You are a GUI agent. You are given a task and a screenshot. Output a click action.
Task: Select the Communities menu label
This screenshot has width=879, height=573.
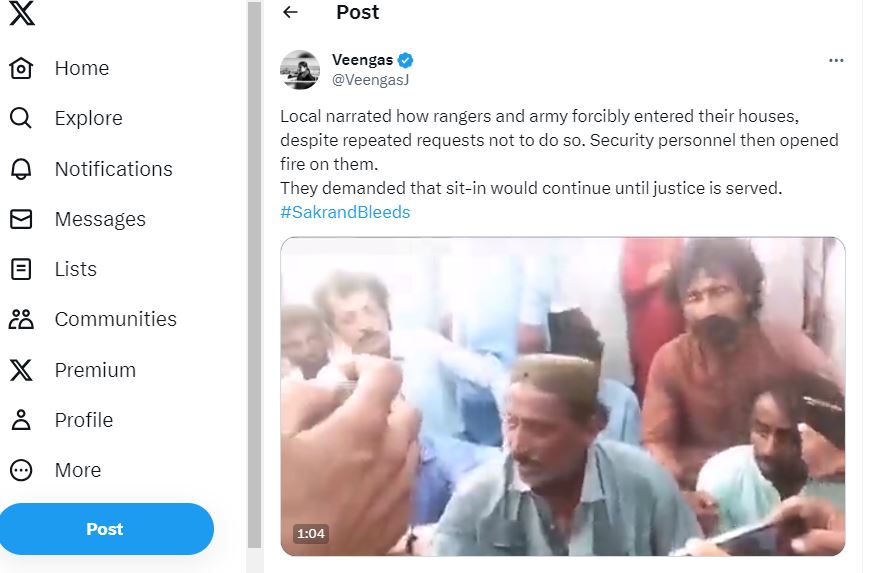115,319
